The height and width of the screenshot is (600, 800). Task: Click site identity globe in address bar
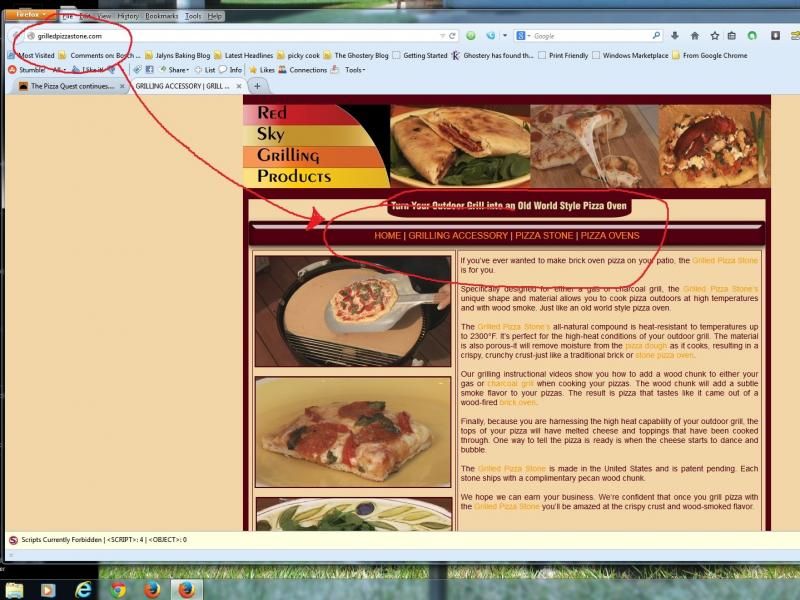(31, 36)
